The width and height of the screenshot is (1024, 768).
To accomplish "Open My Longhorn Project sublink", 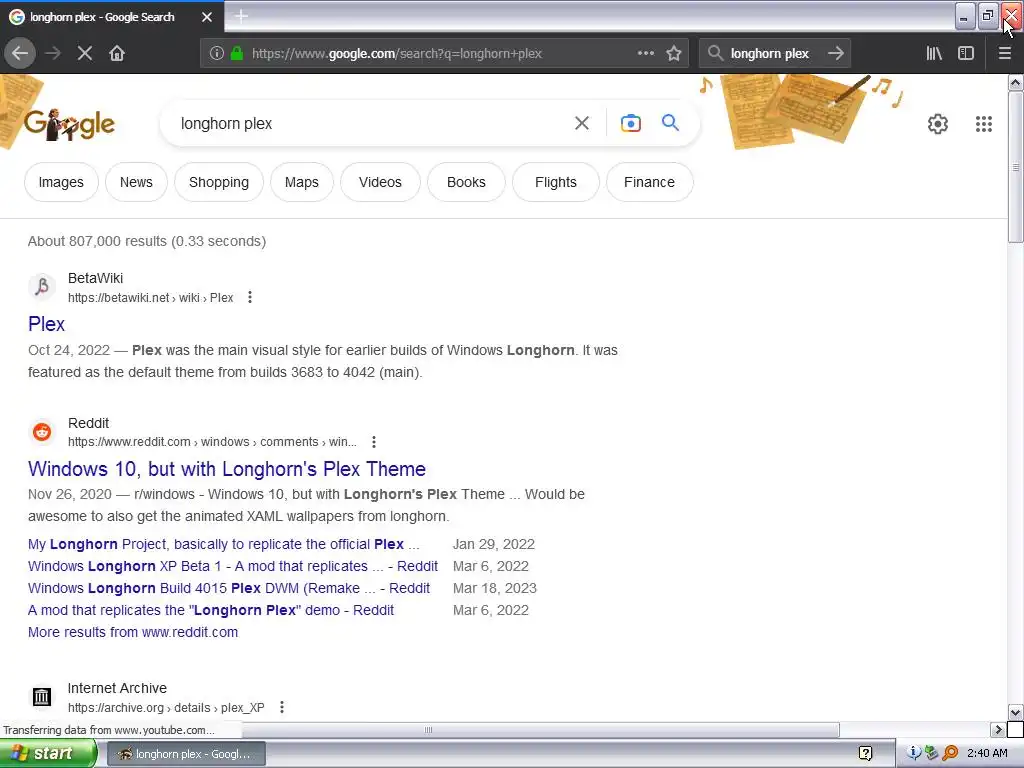I will pyautogui.click(x=223, y=544).
